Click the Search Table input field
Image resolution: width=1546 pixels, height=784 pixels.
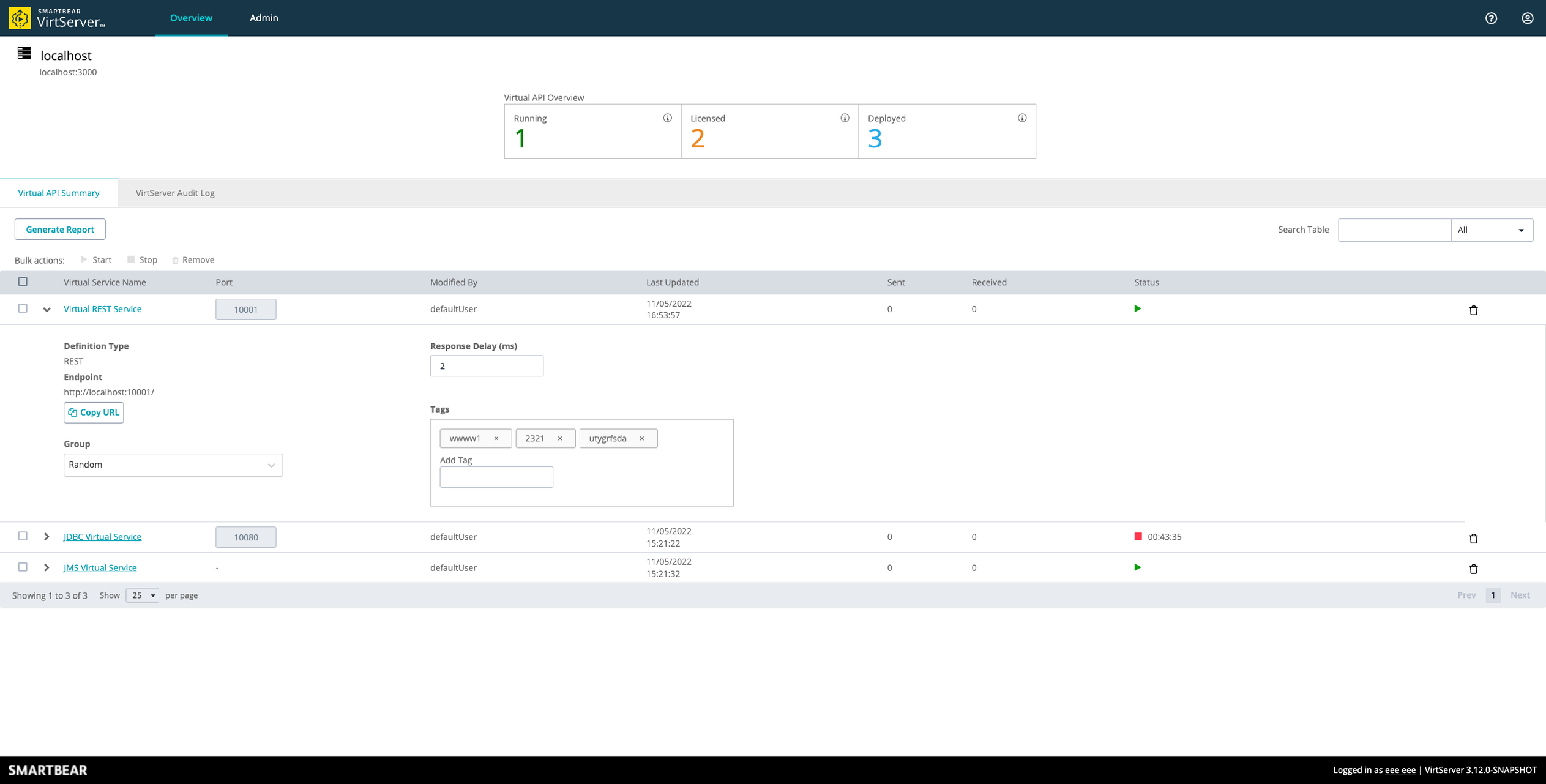[1394, 230]
